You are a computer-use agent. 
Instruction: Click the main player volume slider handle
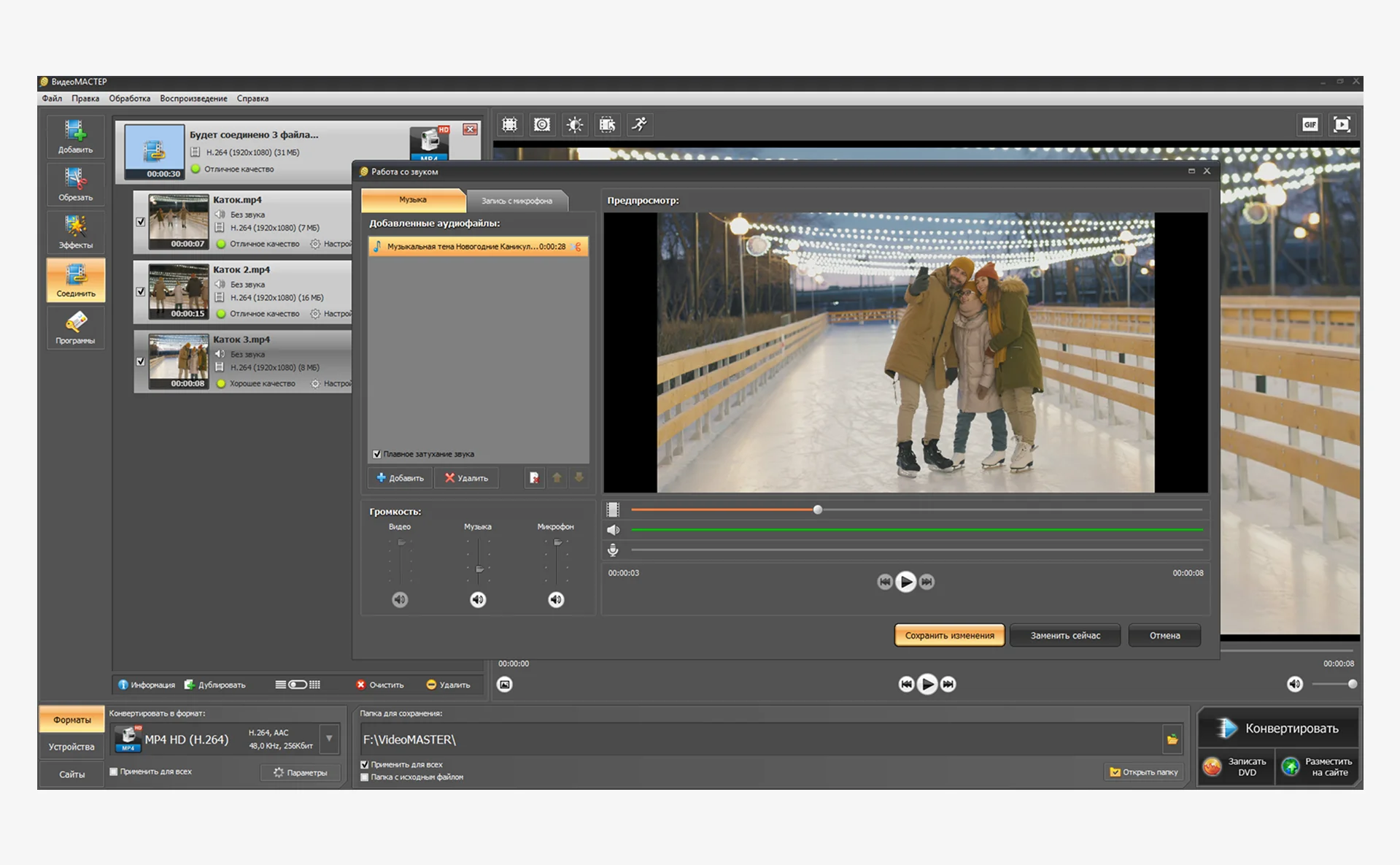[x=1353, y=684]
